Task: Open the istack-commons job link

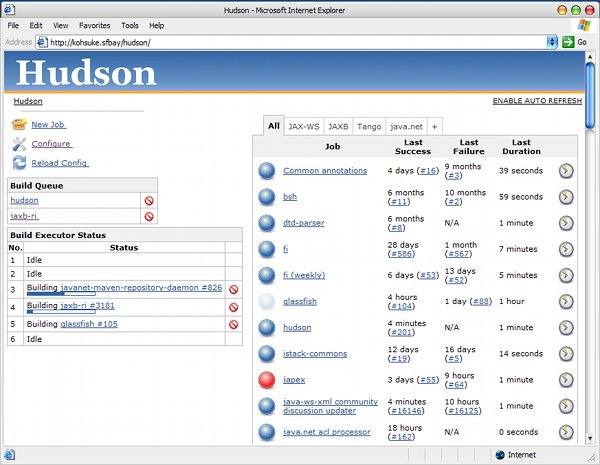Action: pos(315,354)
